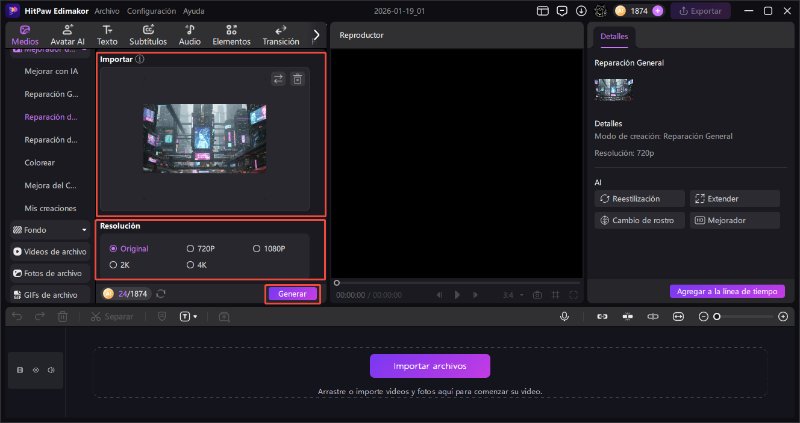Fit timeline to window icon

(678, 317)
